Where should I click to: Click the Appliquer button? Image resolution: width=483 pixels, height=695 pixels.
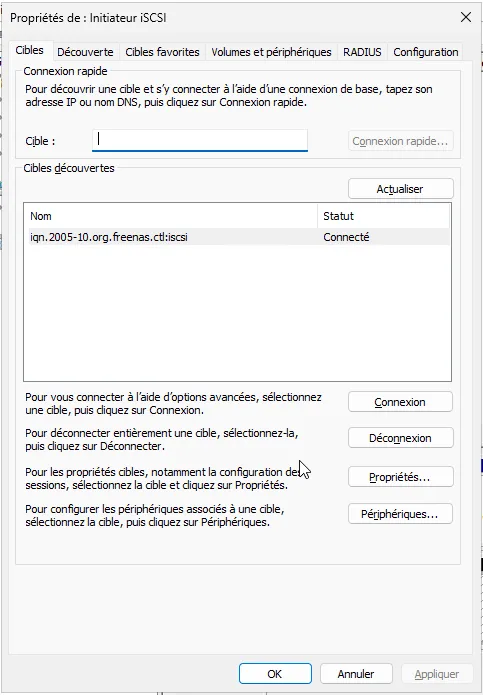[x=437, y=674]
